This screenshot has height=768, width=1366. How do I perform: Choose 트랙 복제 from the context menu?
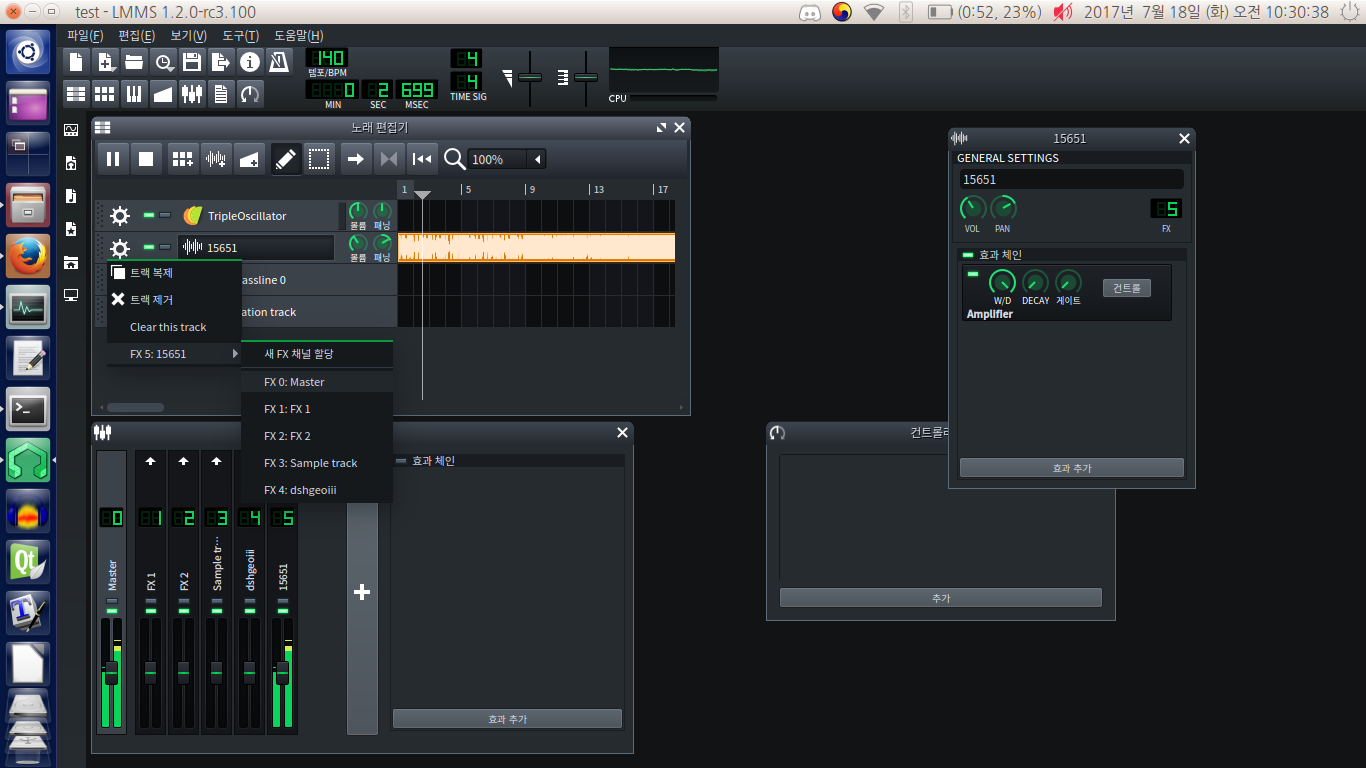[174, 272]
